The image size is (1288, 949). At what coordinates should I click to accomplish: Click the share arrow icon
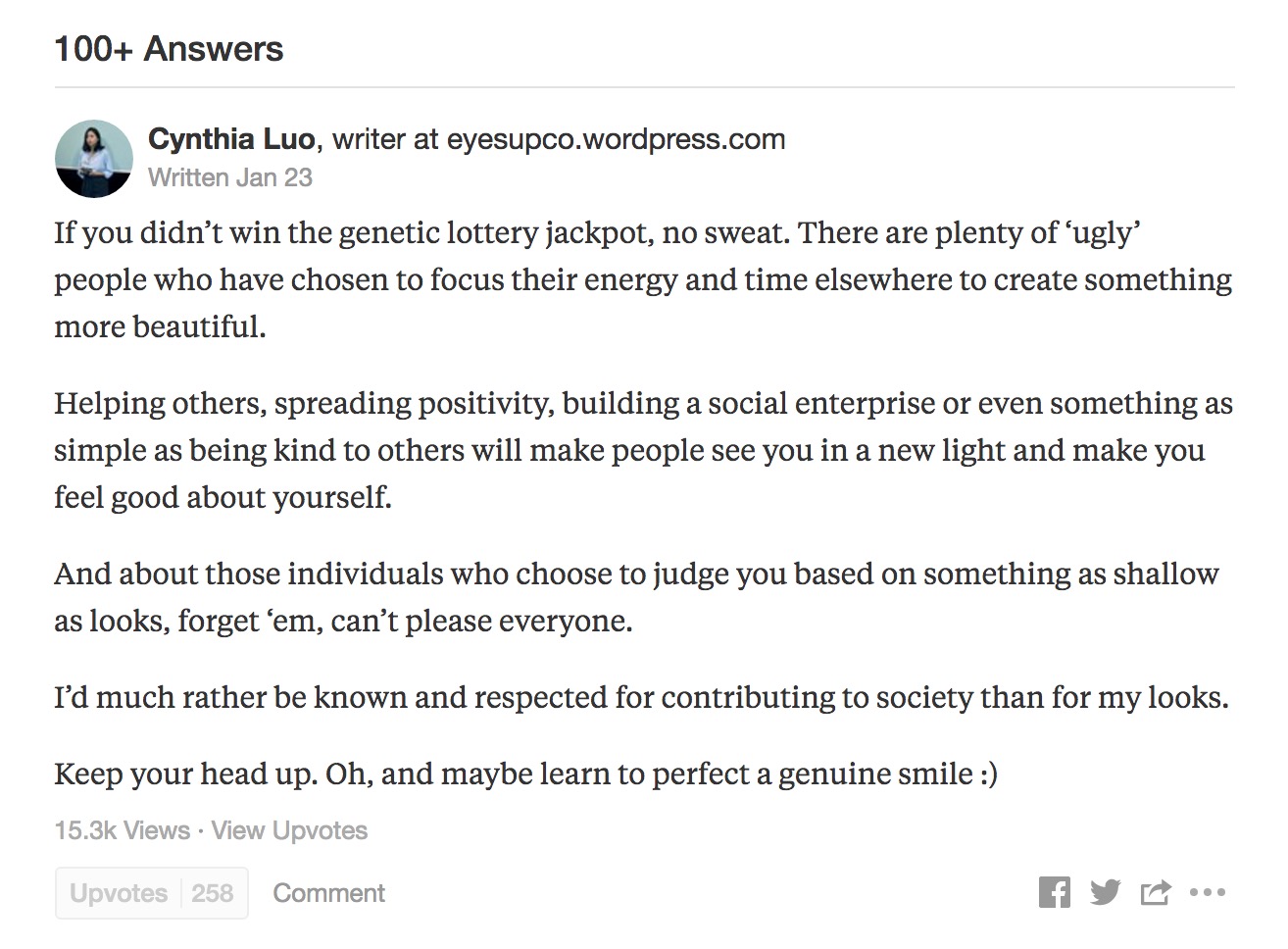[1155, 893]
